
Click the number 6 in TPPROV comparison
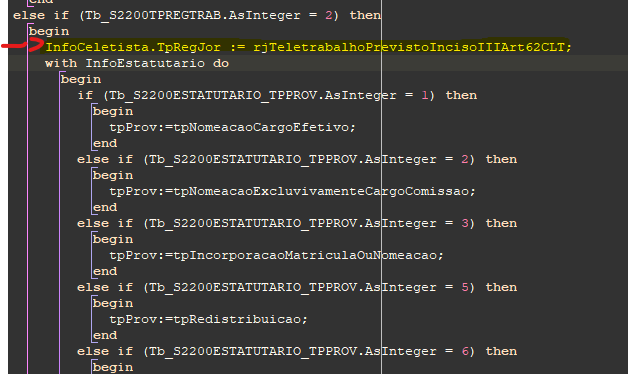(x=465, y=352)
